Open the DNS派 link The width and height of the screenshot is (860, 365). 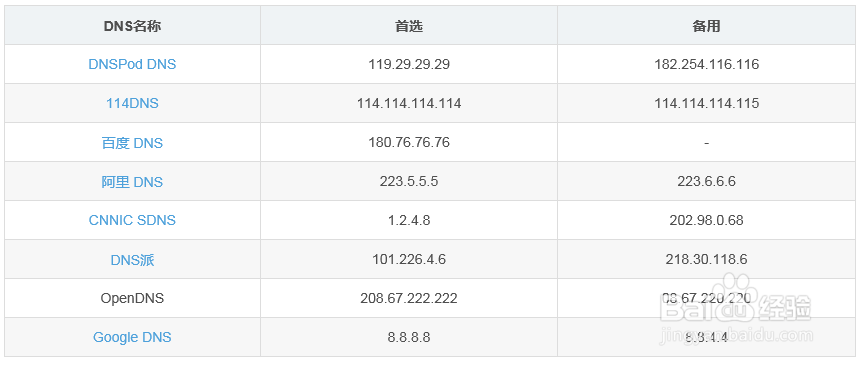[132, 260]
